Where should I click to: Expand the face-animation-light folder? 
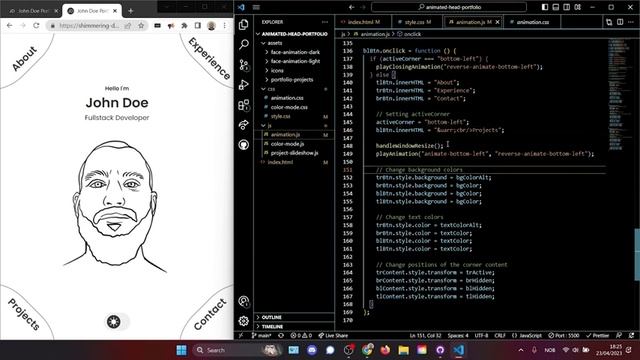coord(294,61)
